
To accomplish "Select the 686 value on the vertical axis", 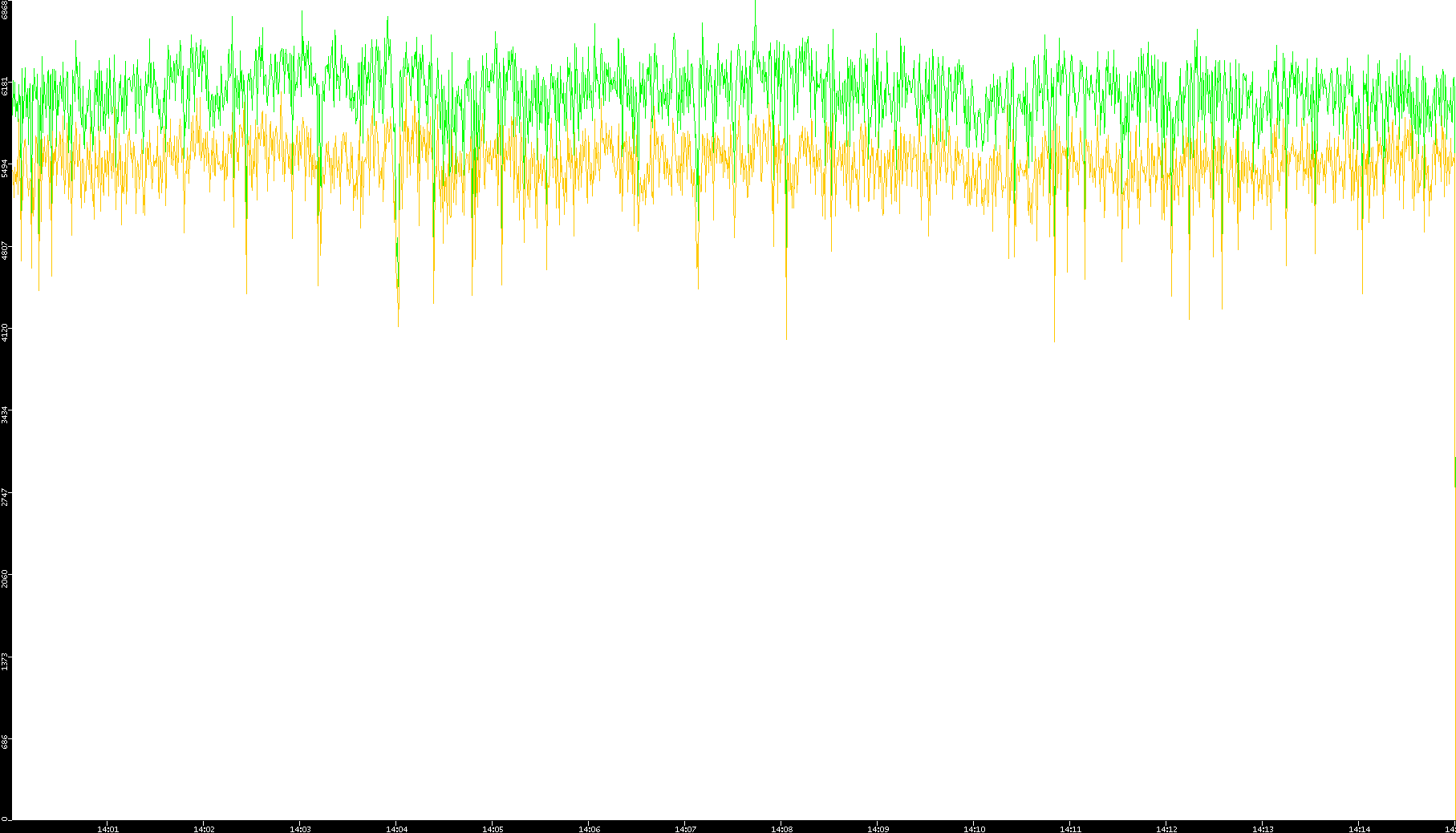I will click(x=6, y=742).
